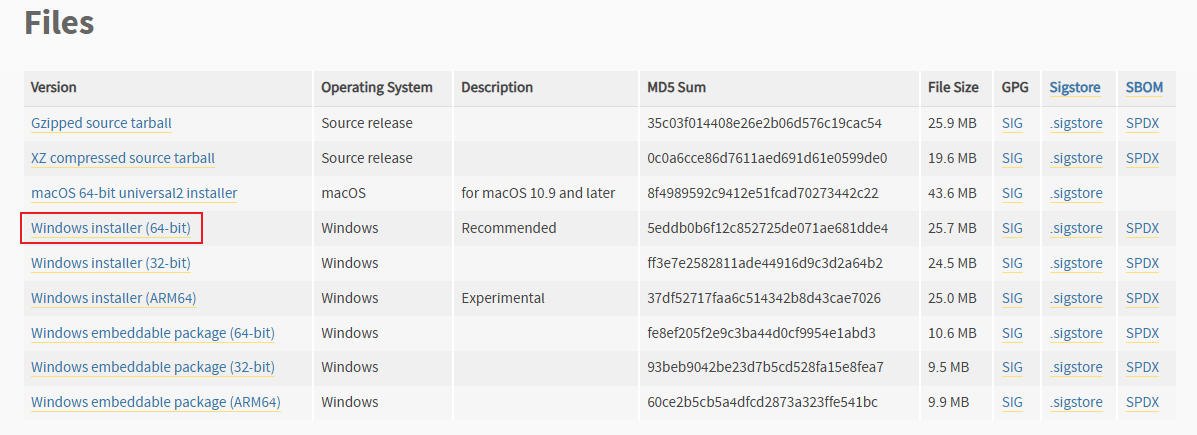Viewport: 1197px width, 435px height.
Task: Select the Windows installer (32-bit) link
Action: 111,263
